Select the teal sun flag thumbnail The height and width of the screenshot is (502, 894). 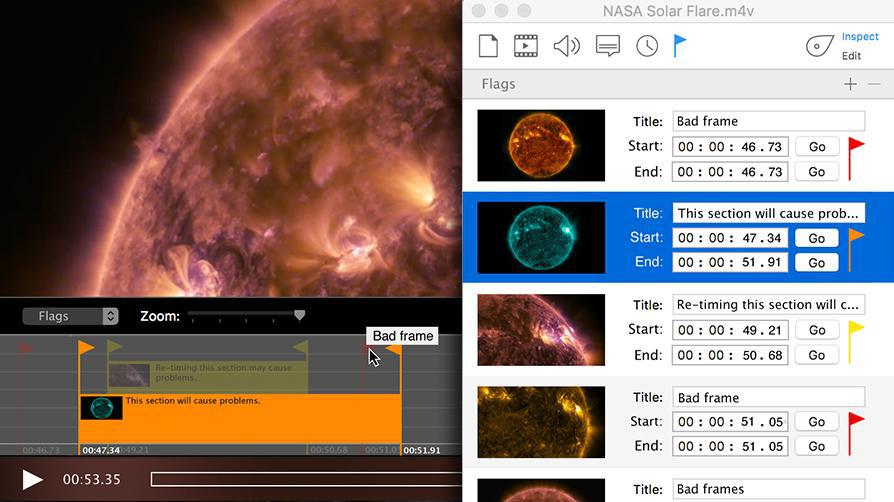(x=541, y=237)
